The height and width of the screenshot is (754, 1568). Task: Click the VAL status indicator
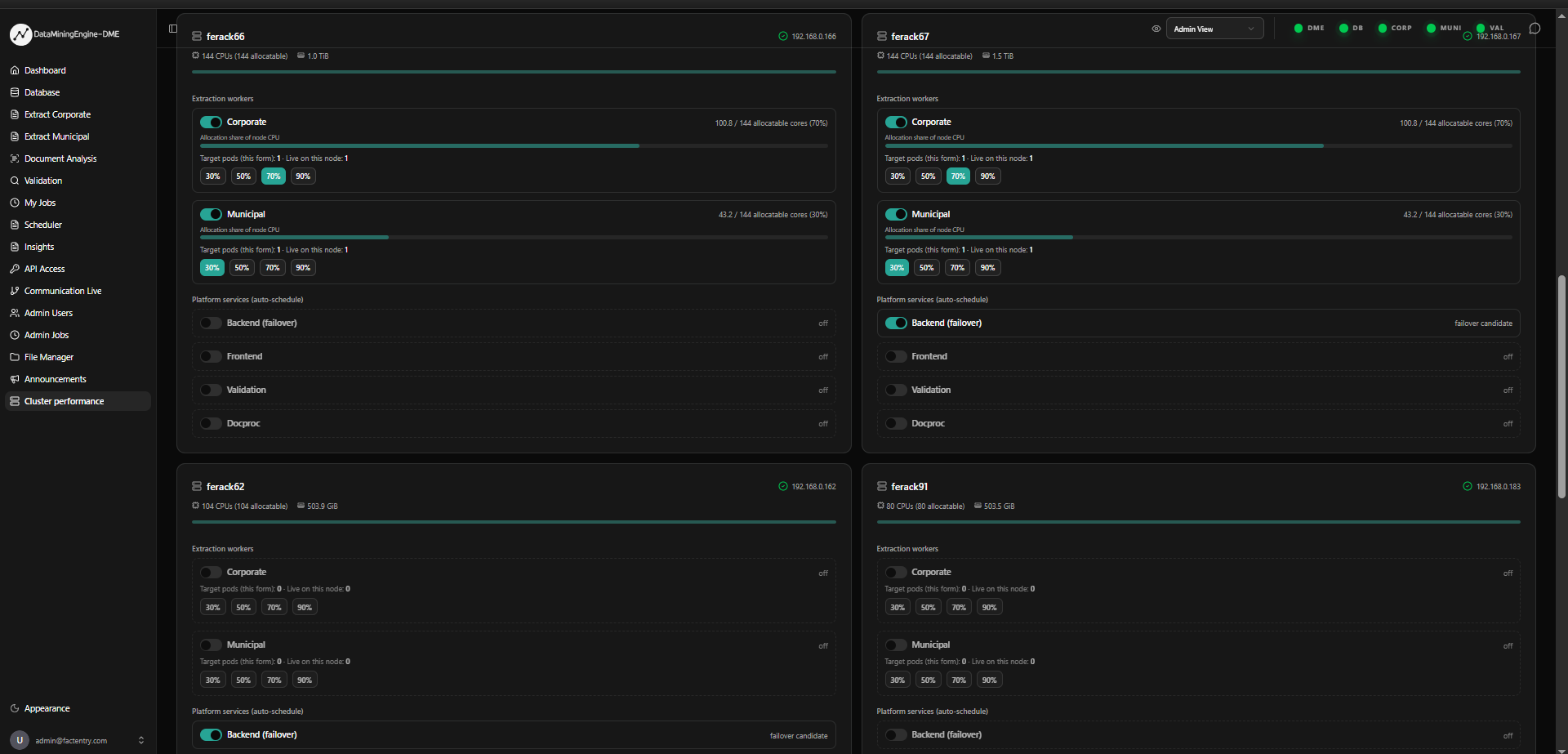(1490, 28)
